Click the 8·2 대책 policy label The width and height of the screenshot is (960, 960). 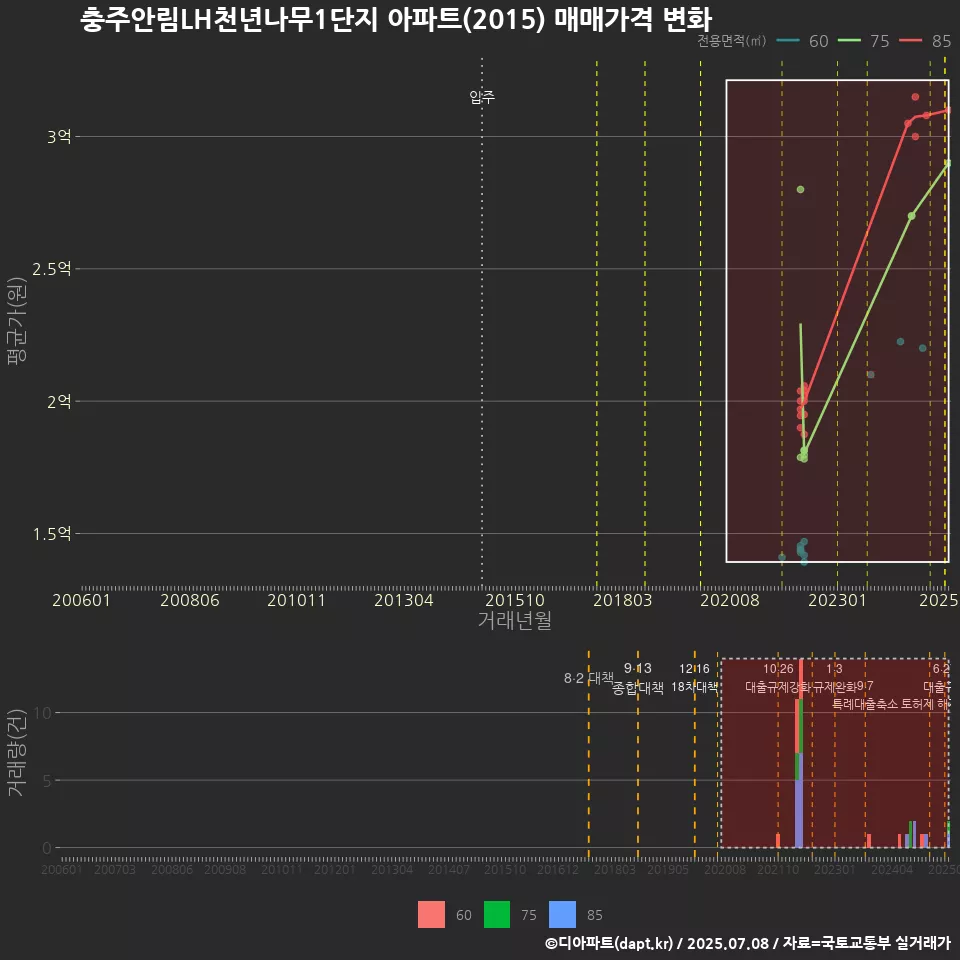point(589,678)
